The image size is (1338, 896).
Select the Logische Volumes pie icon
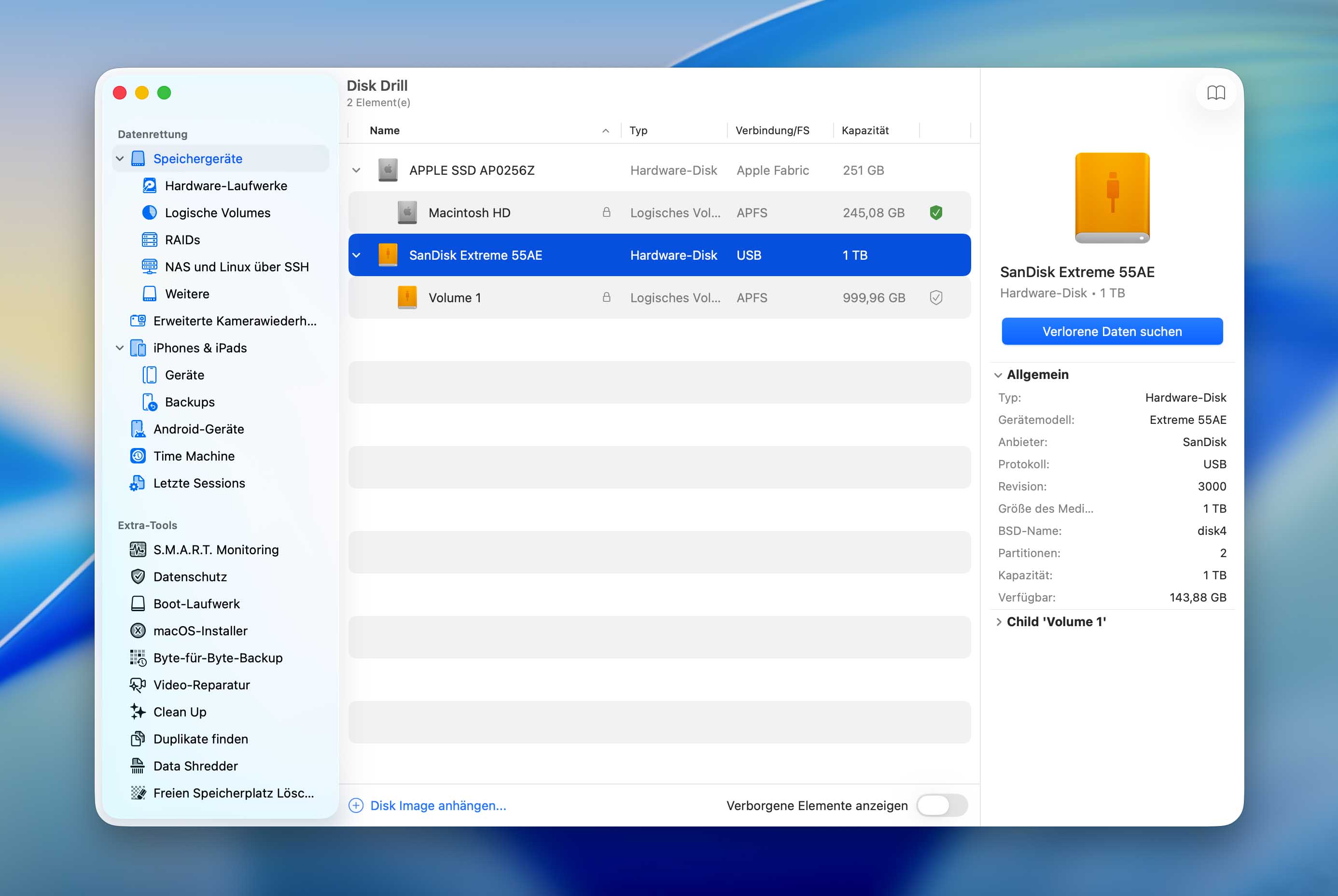pyautogui.click(x=149, y=212)
